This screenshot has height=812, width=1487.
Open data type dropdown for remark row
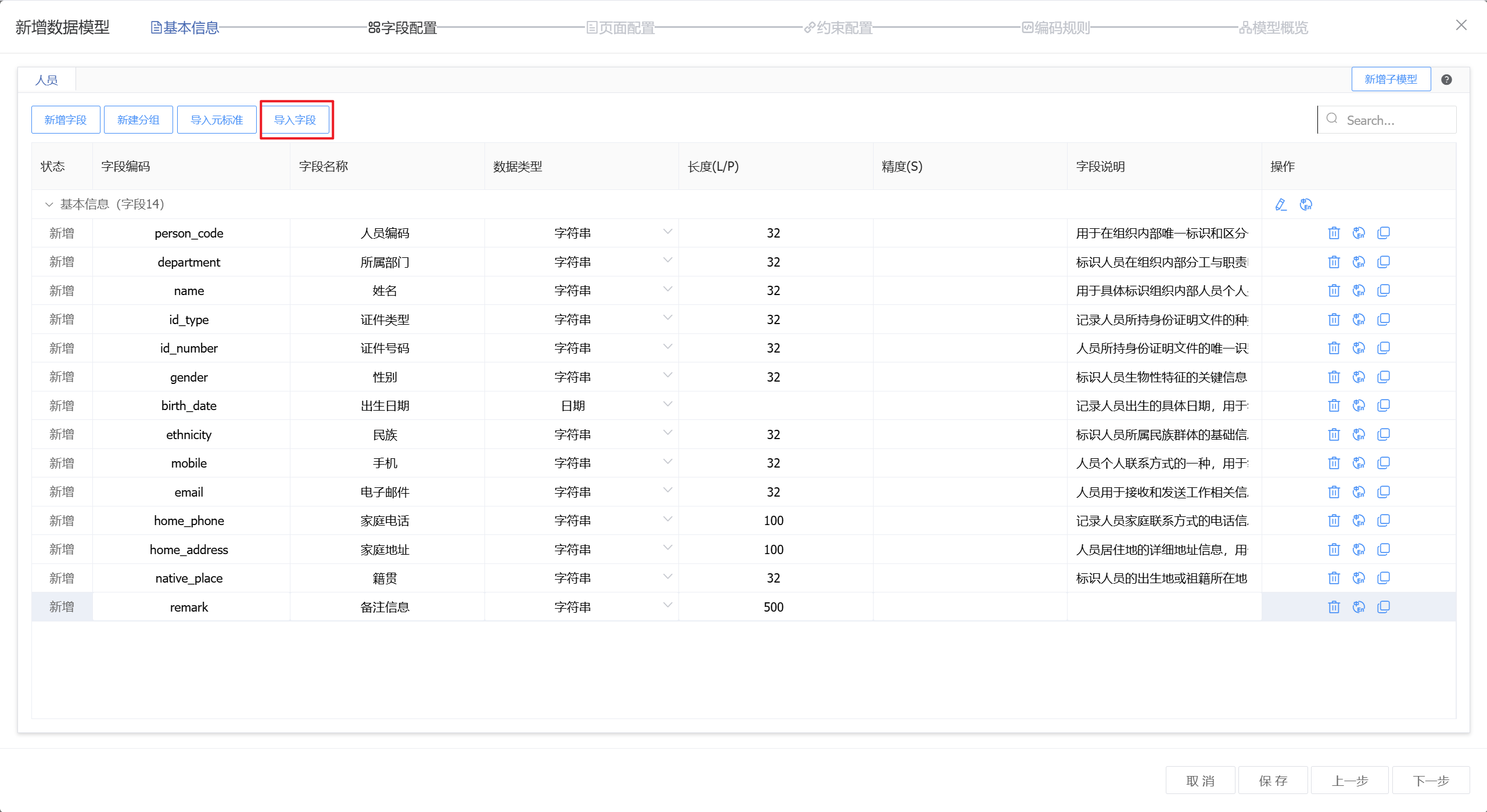(x=667, y=605)
